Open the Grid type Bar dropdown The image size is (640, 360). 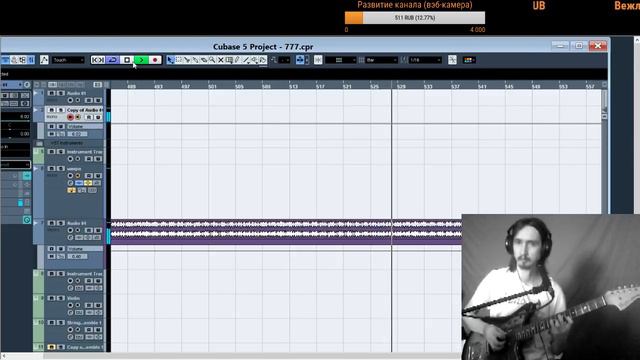click(x=382, y=60)
